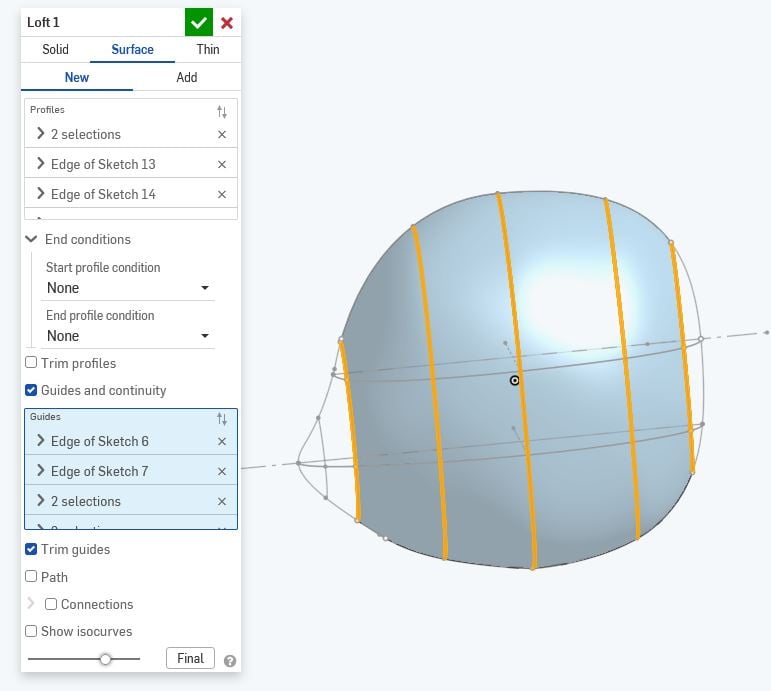This screenshot has width=771, height=691.
Task: Click the black circle point on the model
Action: tap(514, 380)
